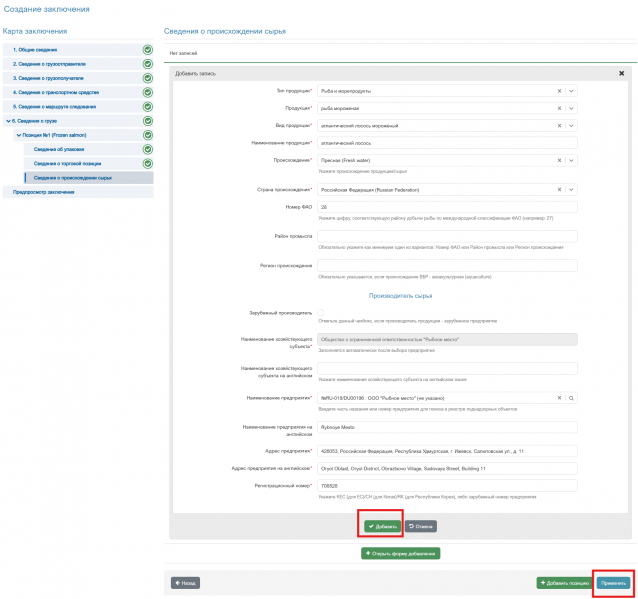The image size is (638, 599).
Task: Focus 'Наименование хозяйствующего субъекта на английском' field
Action: (x=447, y=368)
